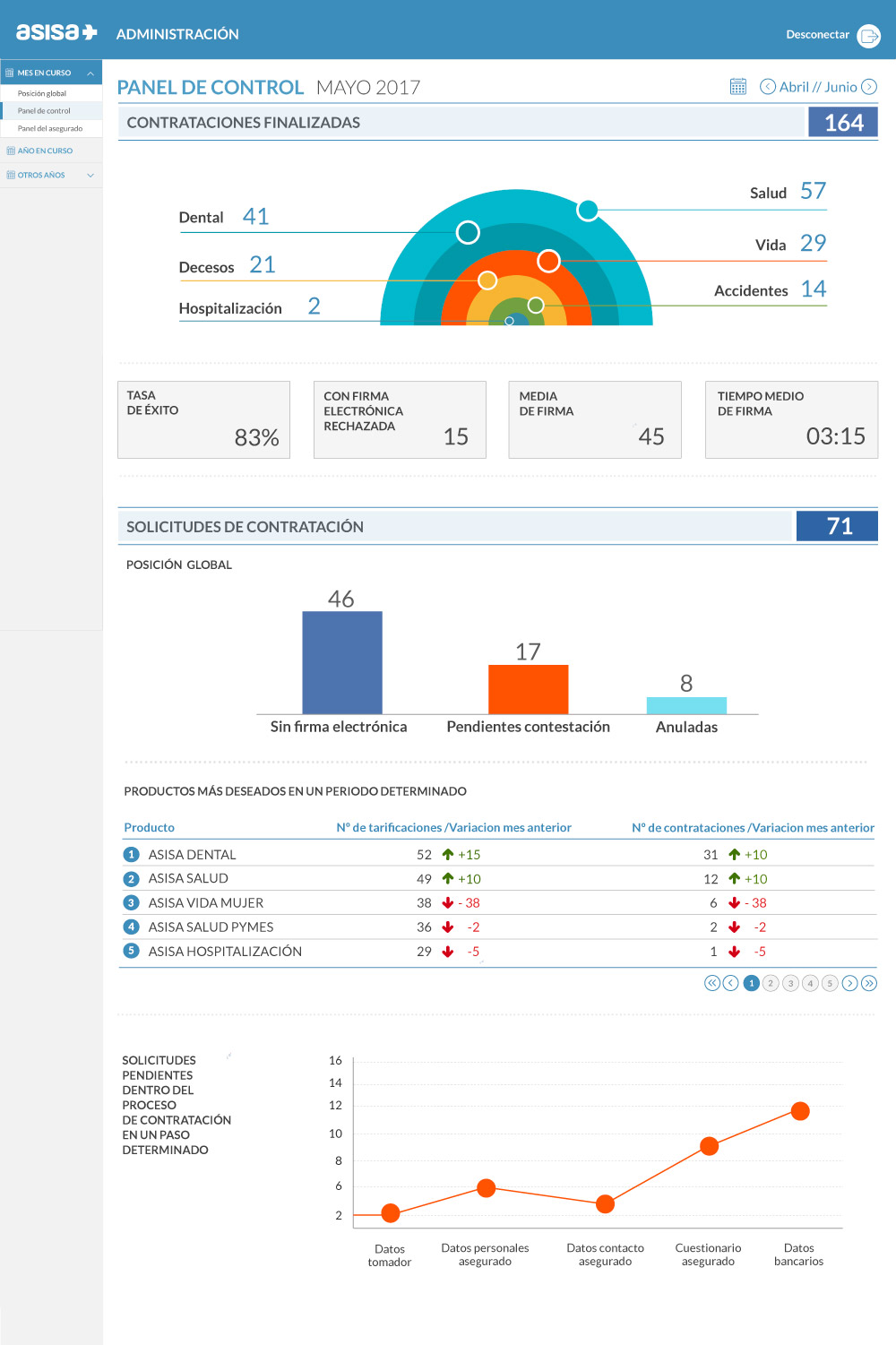
Task: Select page 3 in pagination
Action: [x=790, y=983]
